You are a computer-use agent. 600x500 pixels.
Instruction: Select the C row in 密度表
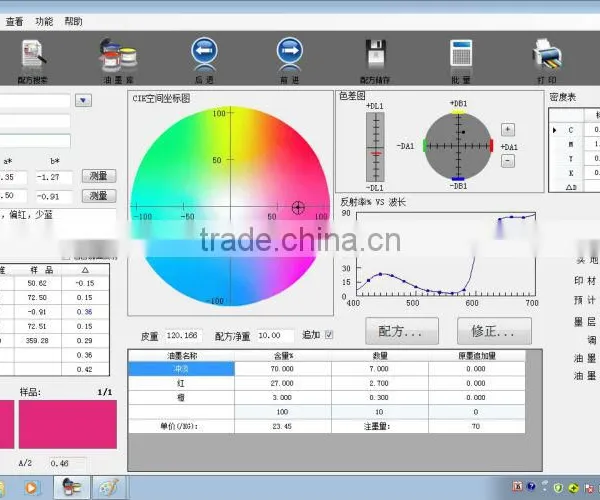click(571, 130)
